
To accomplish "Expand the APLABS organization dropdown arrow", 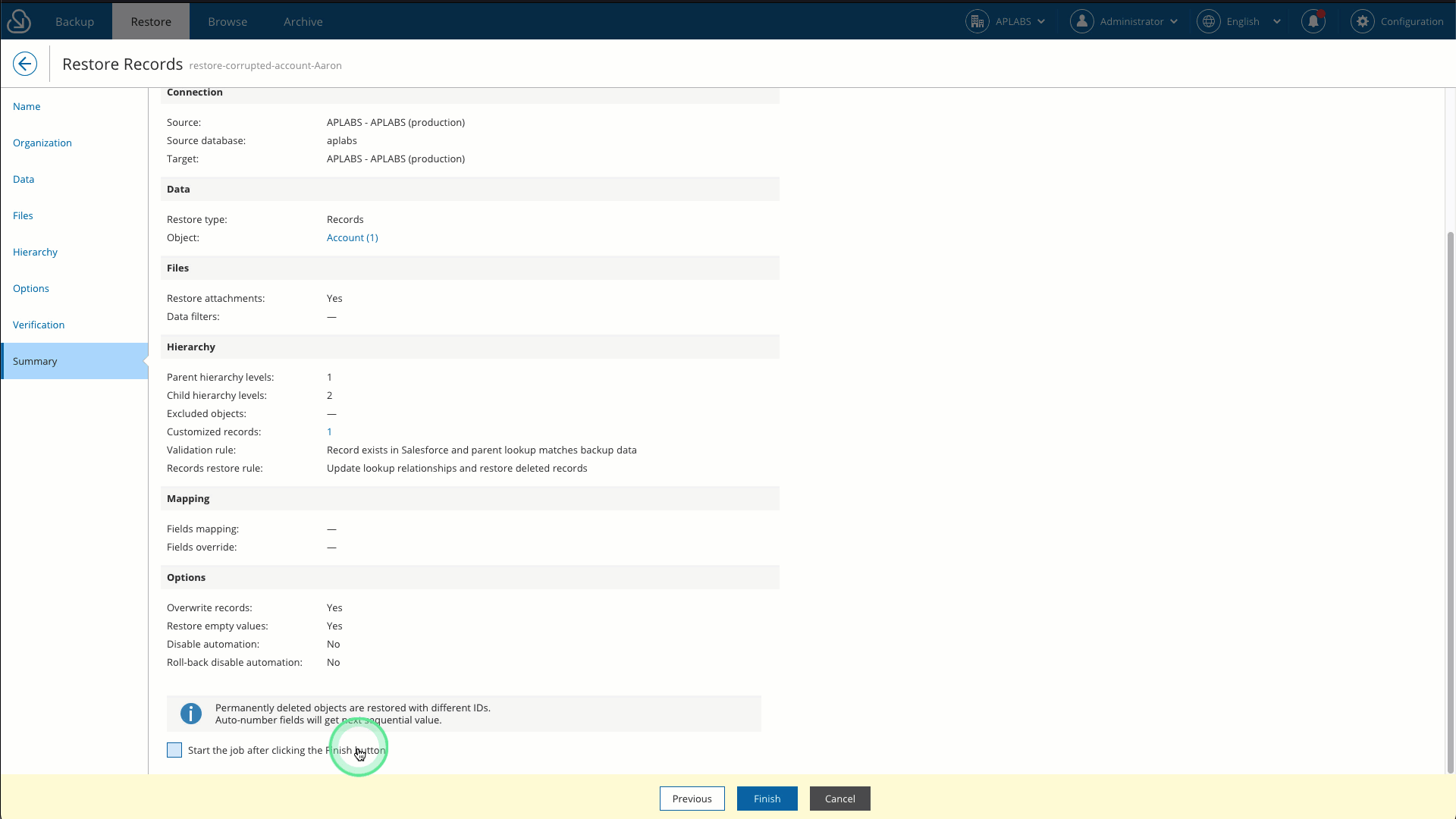I will [1041, 21].
